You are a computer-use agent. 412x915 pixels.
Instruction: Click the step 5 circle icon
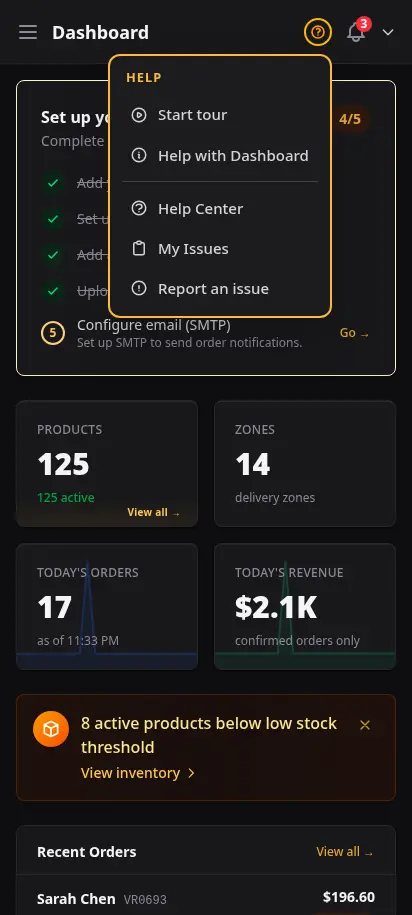click(x=53, y=333)
